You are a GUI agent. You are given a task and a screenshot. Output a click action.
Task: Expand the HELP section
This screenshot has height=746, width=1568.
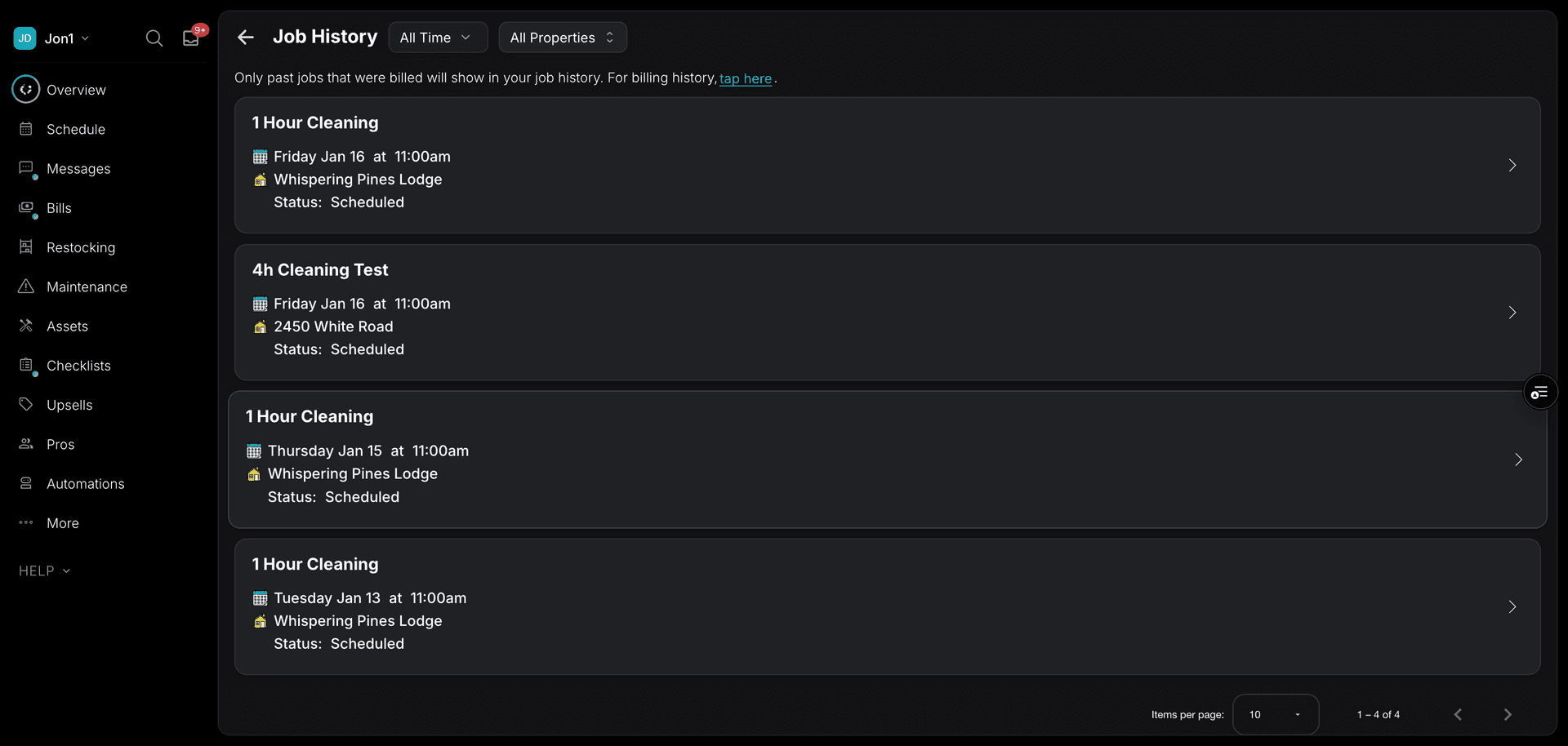(x=45, y=571)
